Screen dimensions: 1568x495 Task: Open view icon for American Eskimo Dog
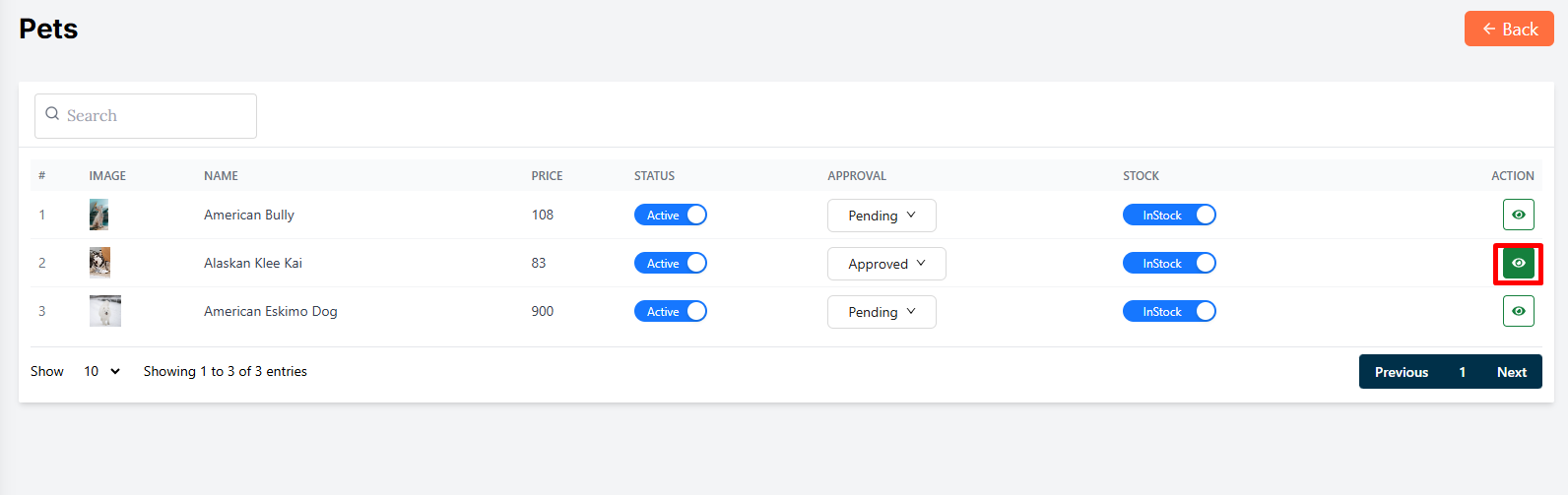tap(1518, 311)
